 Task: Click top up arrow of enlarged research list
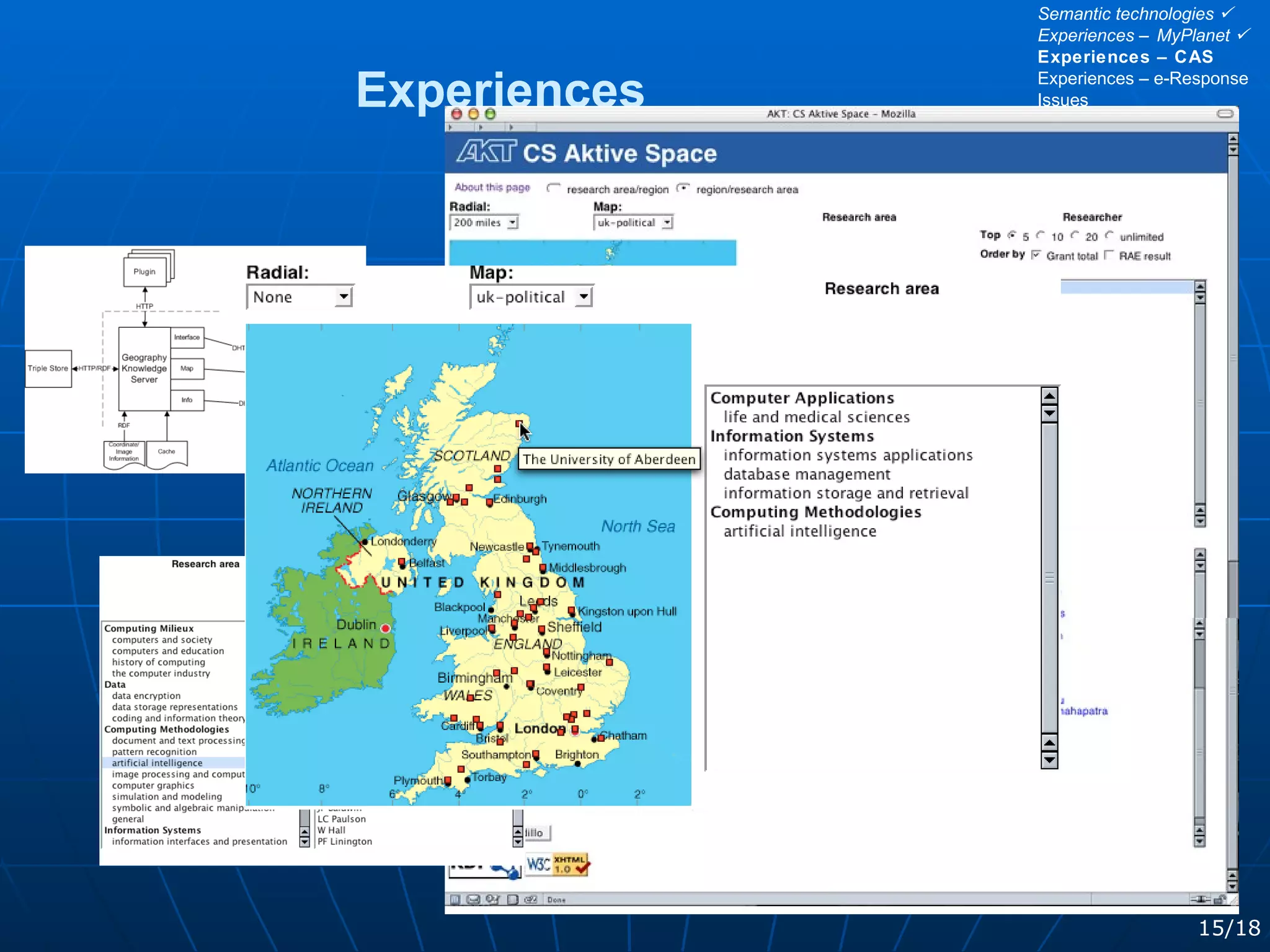point(1049,396)
